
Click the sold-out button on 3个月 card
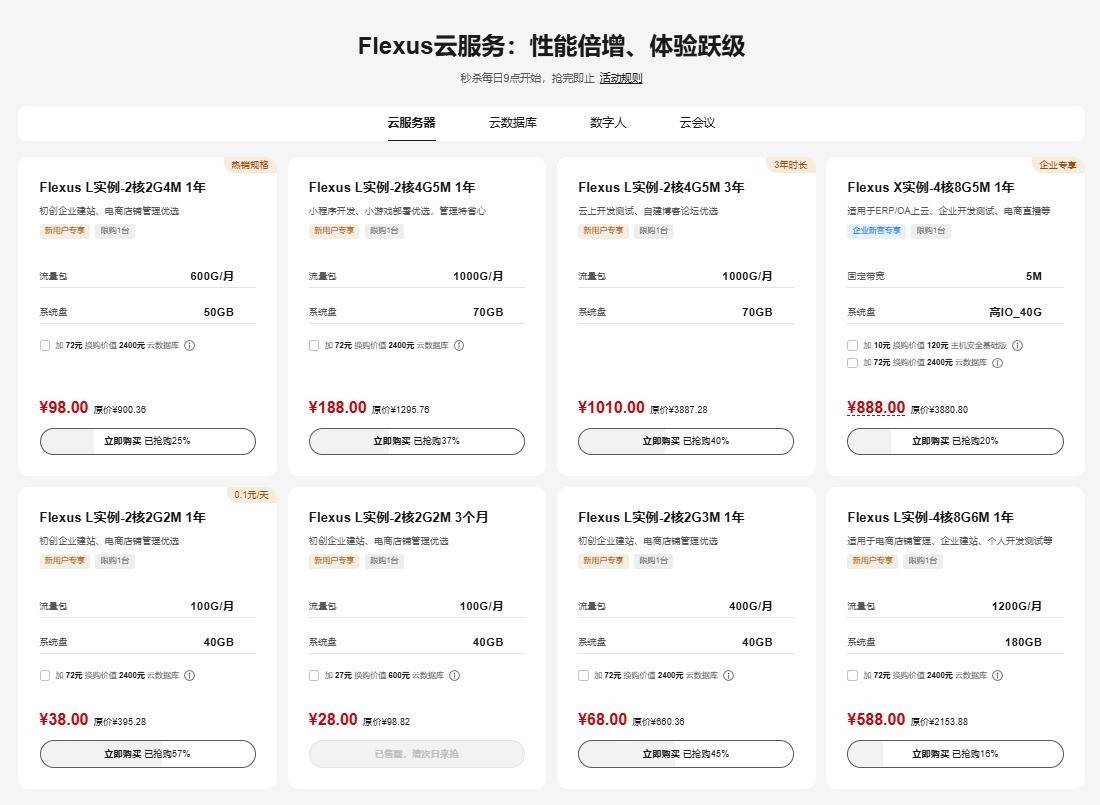(417, 754)
